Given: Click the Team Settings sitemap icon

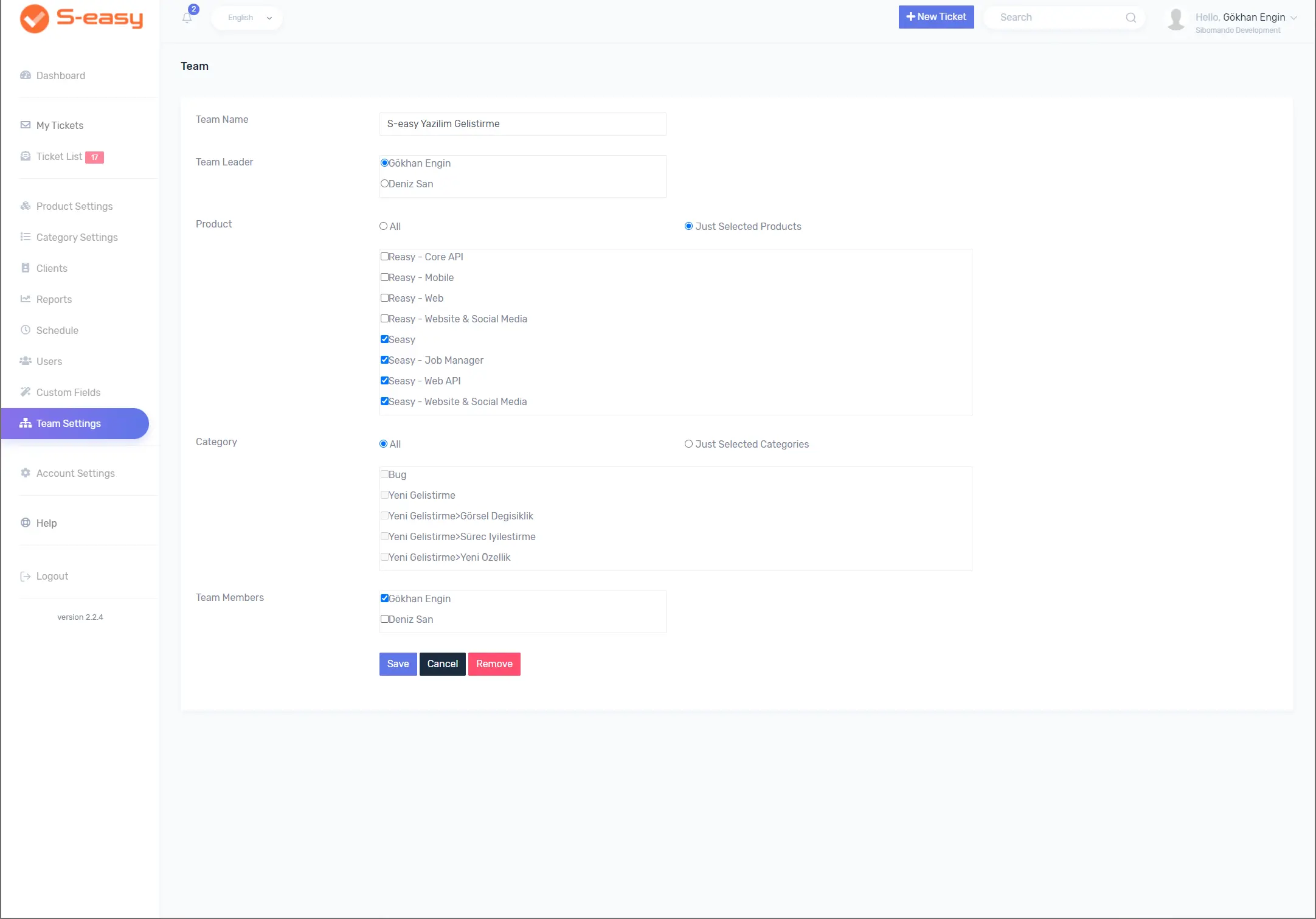Looking at the screenshot, I should click(x=26, y=423).
